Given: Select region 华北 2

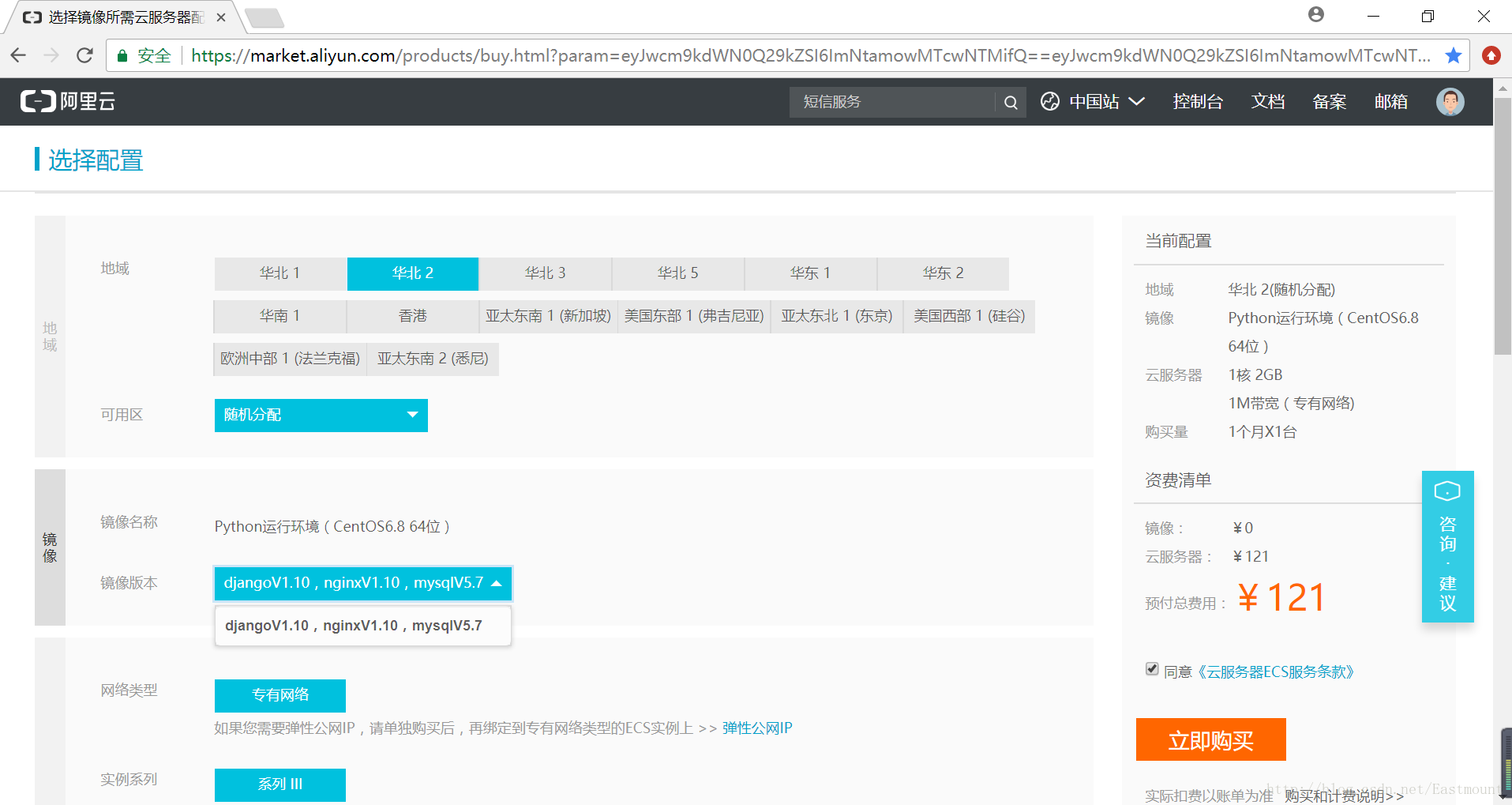Looking at the screenshot, I should 413,273.
